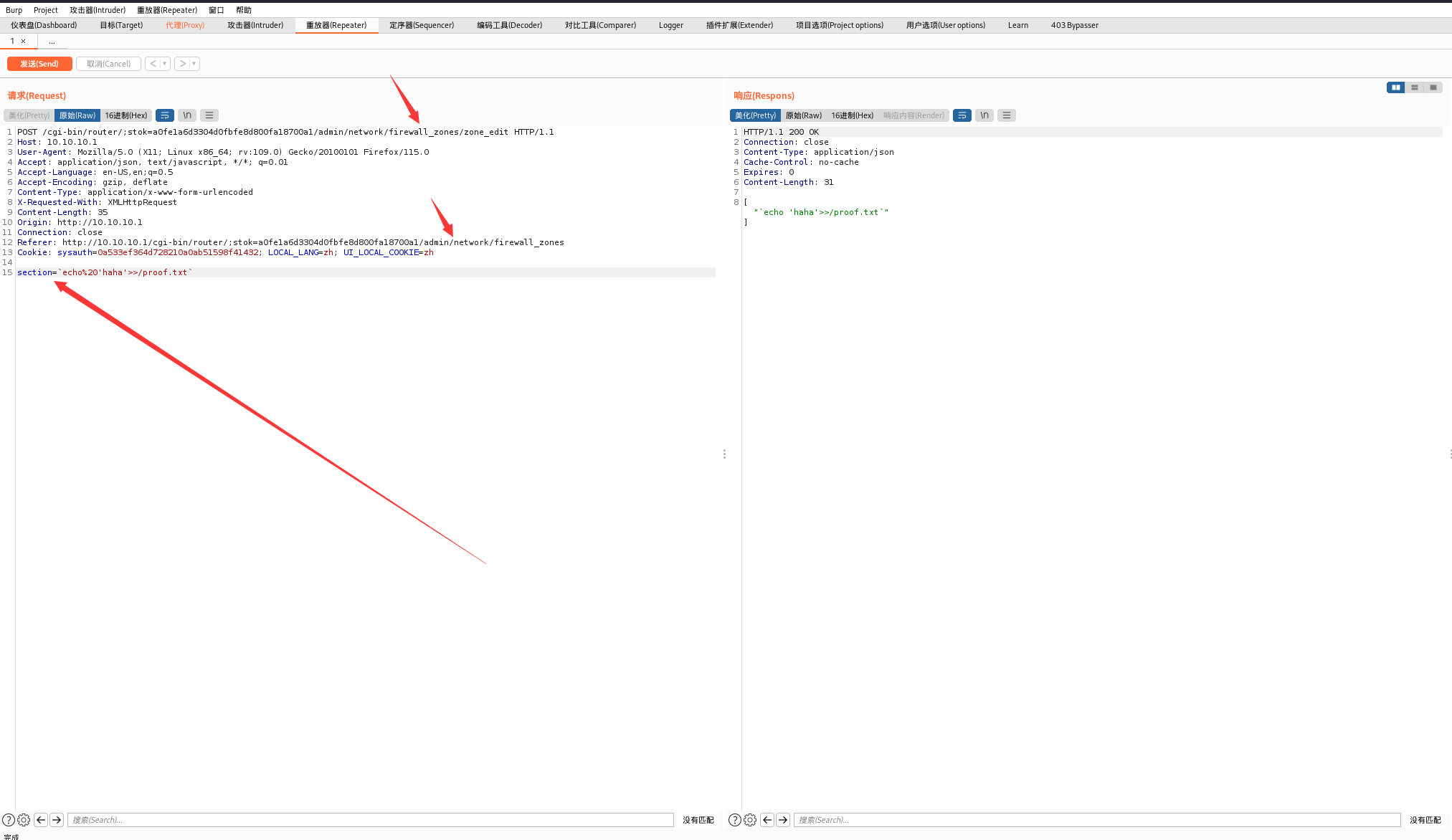1452x840 pixels.
Task: Go back in Repeater history
Action: click(153, 64)
